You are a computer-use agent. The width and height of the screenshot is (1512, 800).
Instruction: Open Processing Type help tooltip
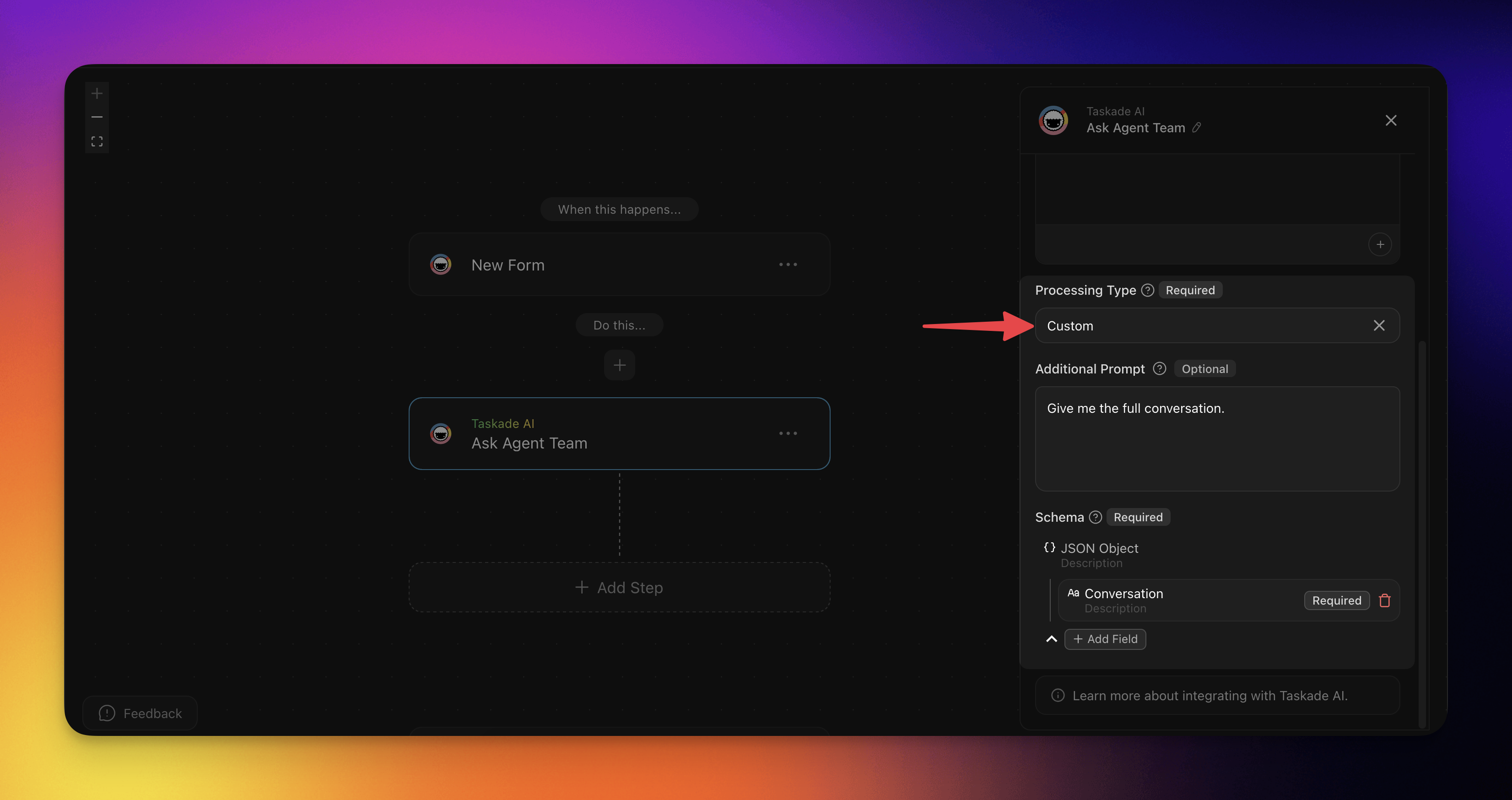click(x=1148, y=290)
